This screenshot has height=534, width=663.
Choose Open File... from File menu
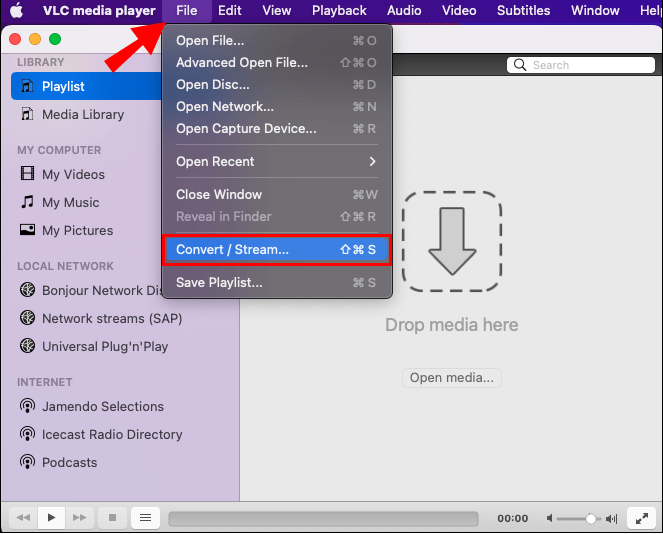click(x=277, y=41)
